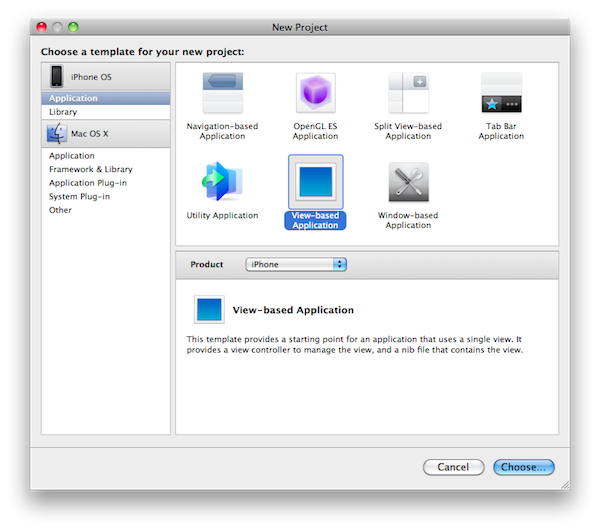
Task: Click the View-based Application description icon
Action: pyautogui.click(x=209, y=309)
